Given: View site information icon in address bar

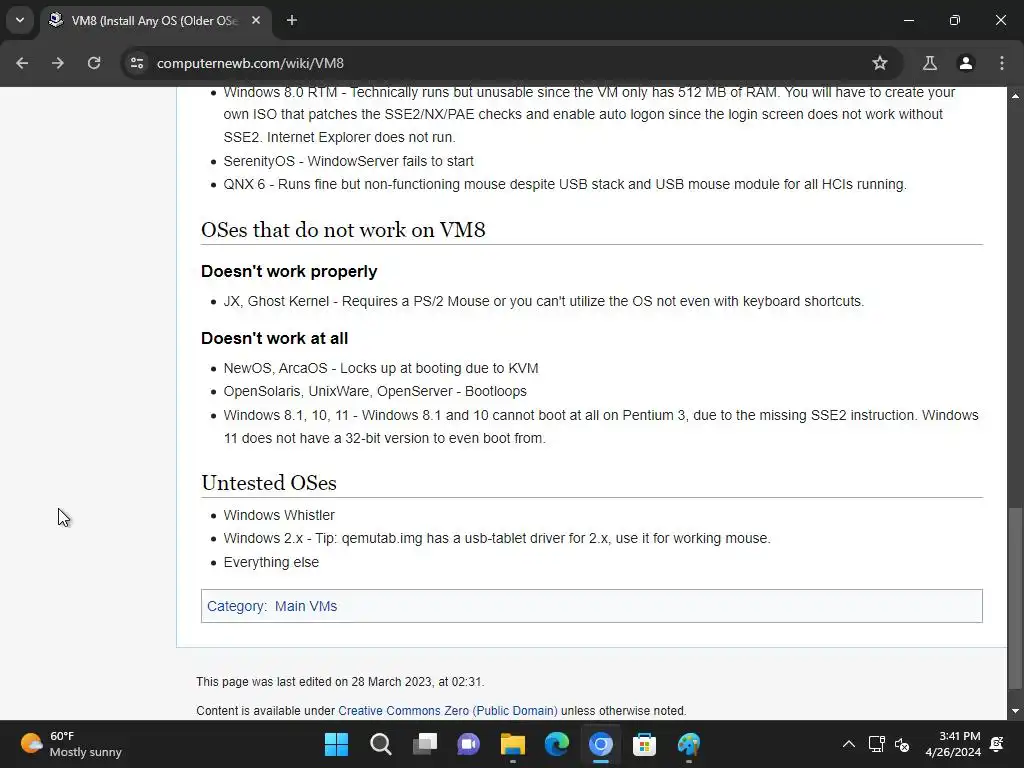Looking at the screenshot, I should click(137, 63).
